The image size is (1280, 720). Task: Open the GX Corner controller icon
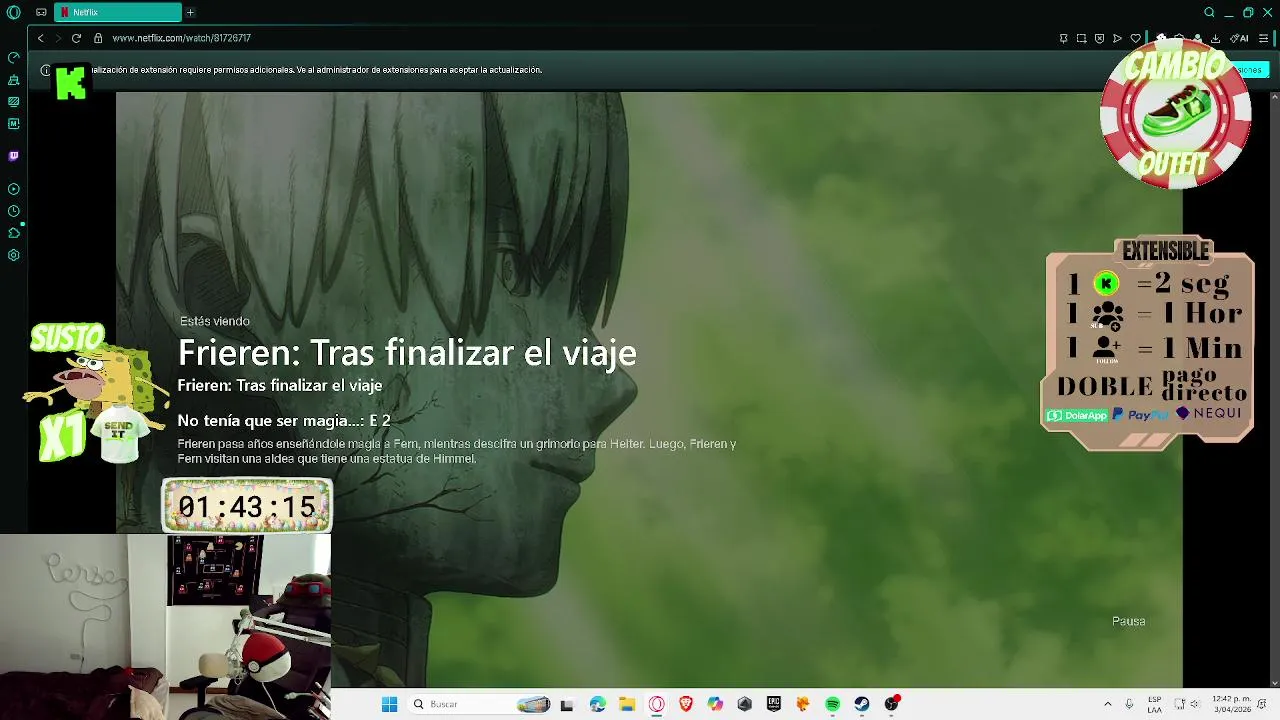(41, 12)
